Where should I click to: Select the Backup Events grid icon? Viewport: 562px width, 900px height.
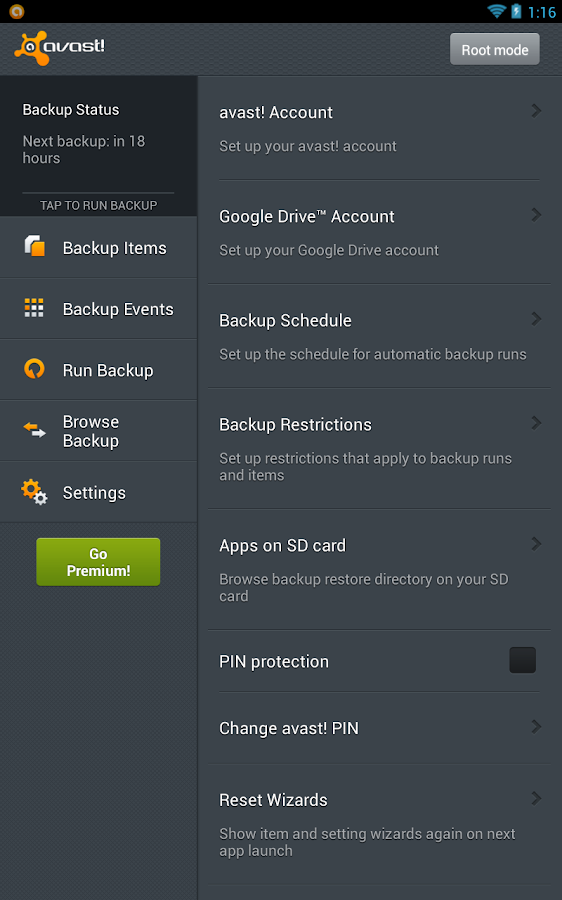point(34,308)
